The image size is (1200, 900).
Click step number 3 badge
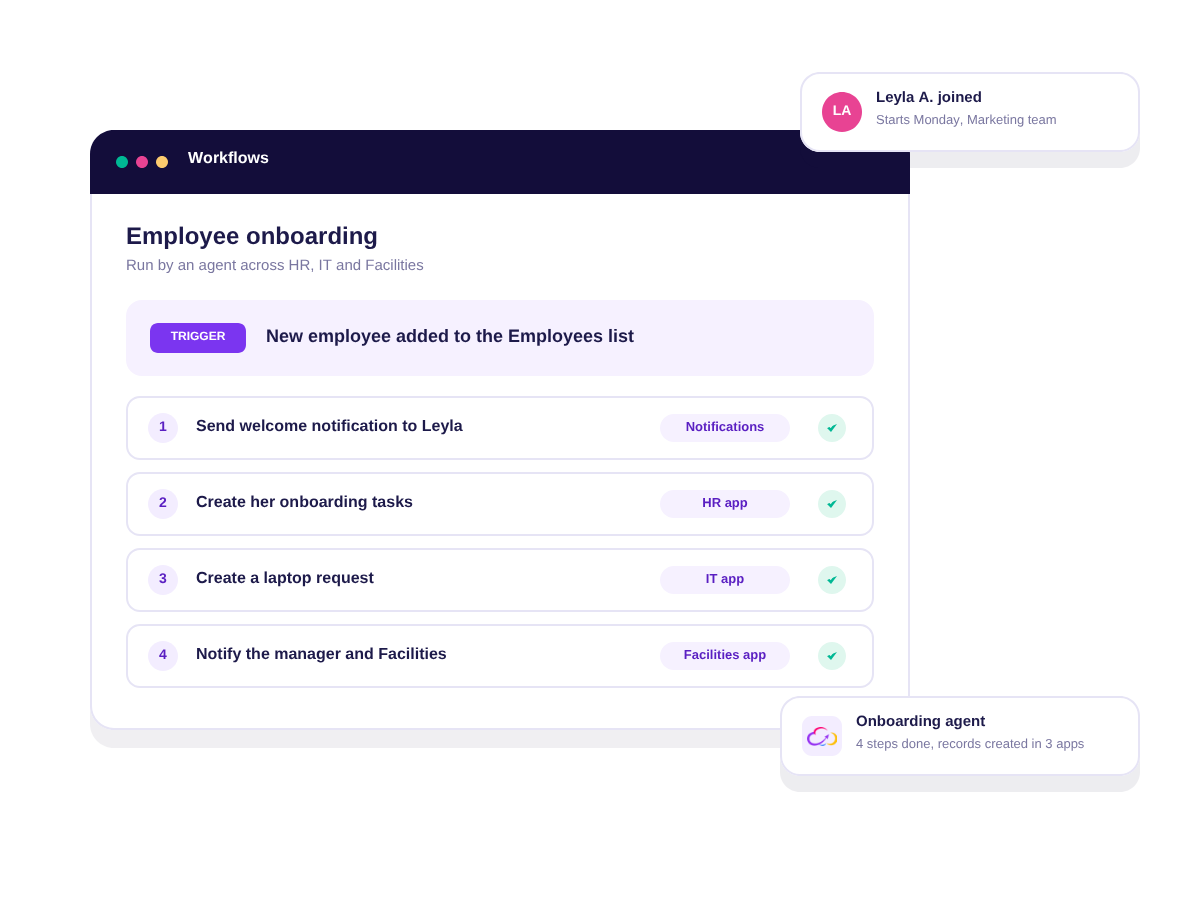point(163,580)
